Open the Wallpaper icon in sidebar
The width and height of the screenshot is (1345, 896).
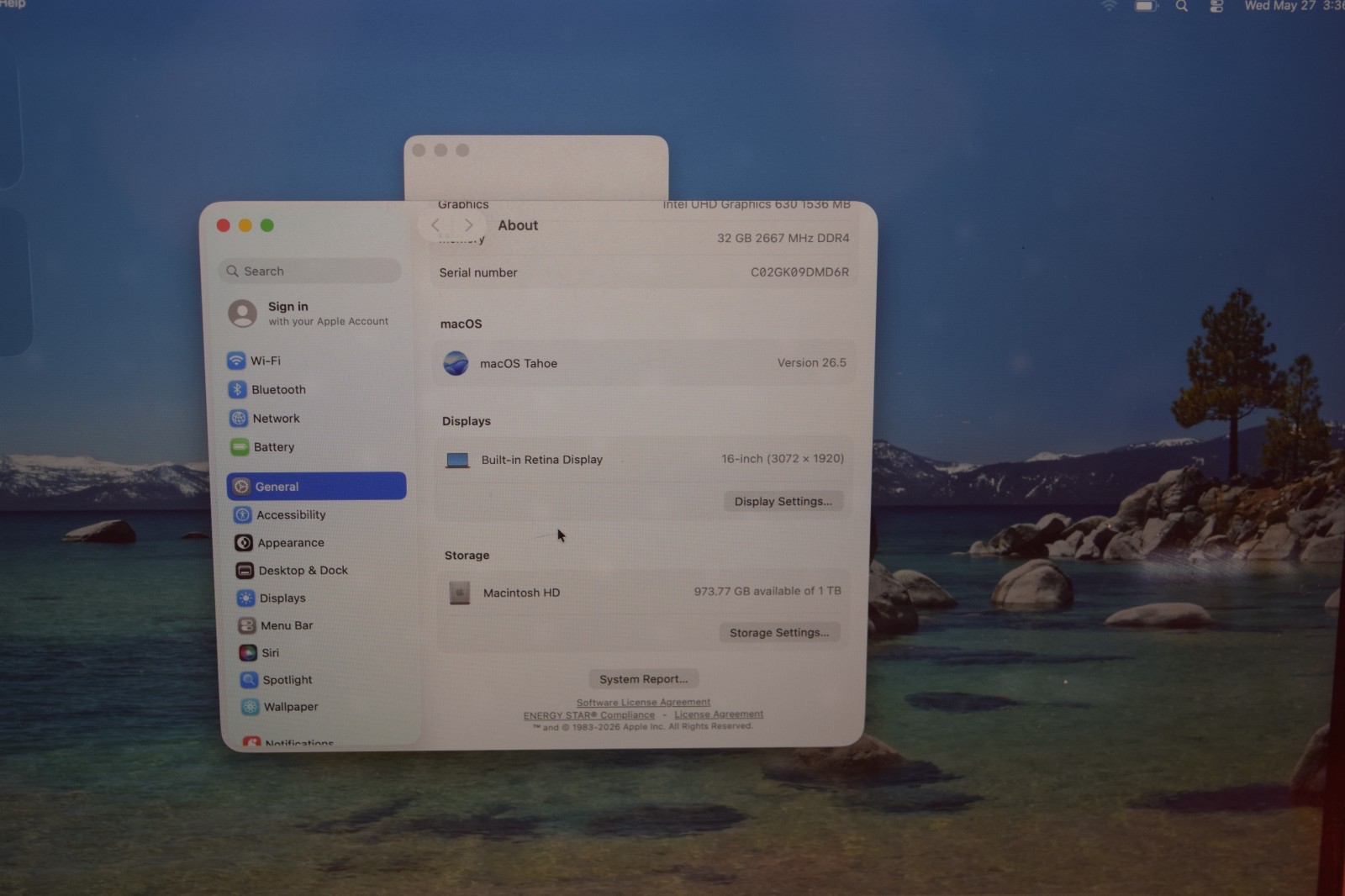pyautogui.click(x=250, y=707)
